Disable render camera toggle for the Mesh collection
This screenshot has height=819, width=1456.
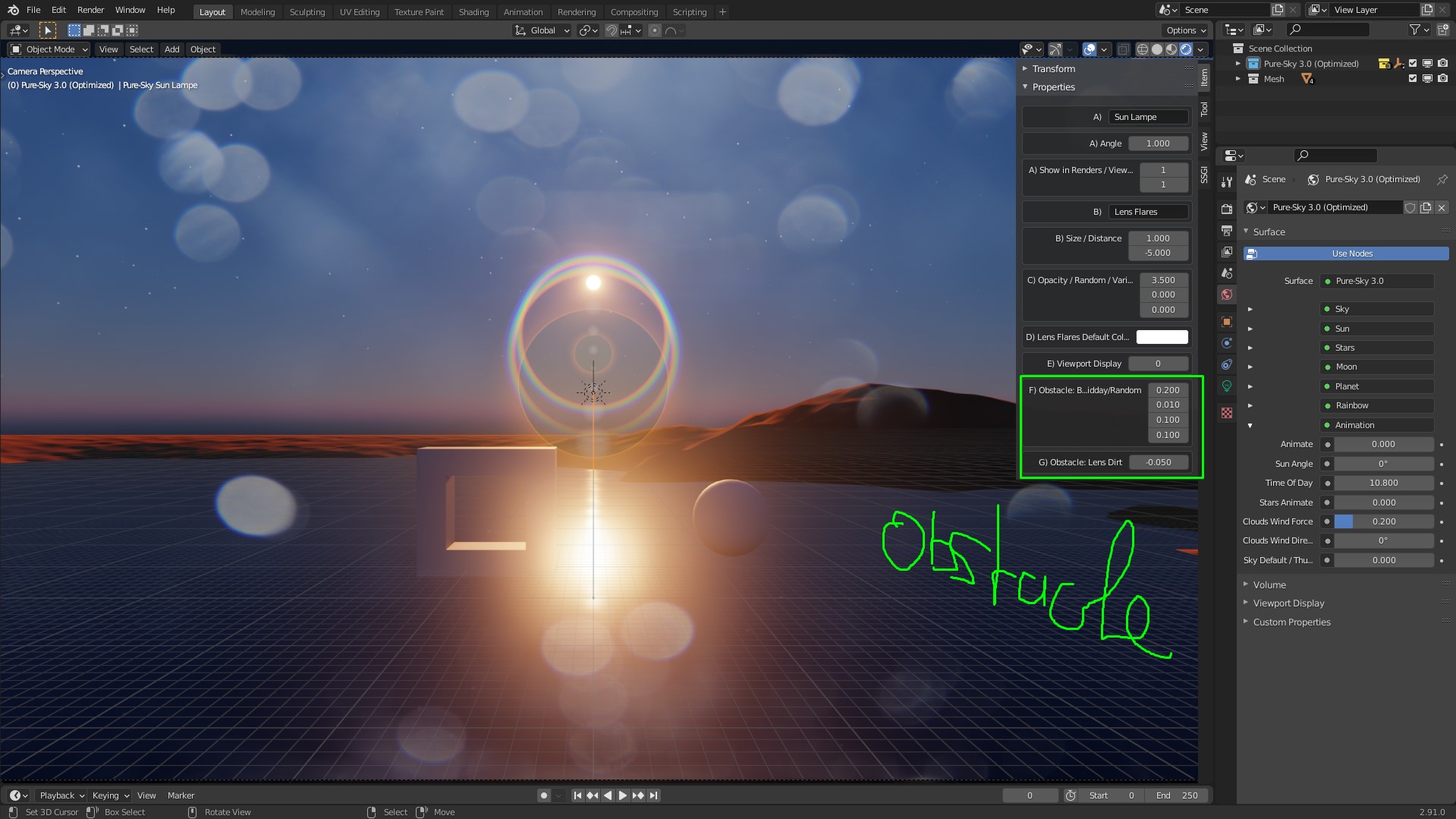click(1443, 79)
